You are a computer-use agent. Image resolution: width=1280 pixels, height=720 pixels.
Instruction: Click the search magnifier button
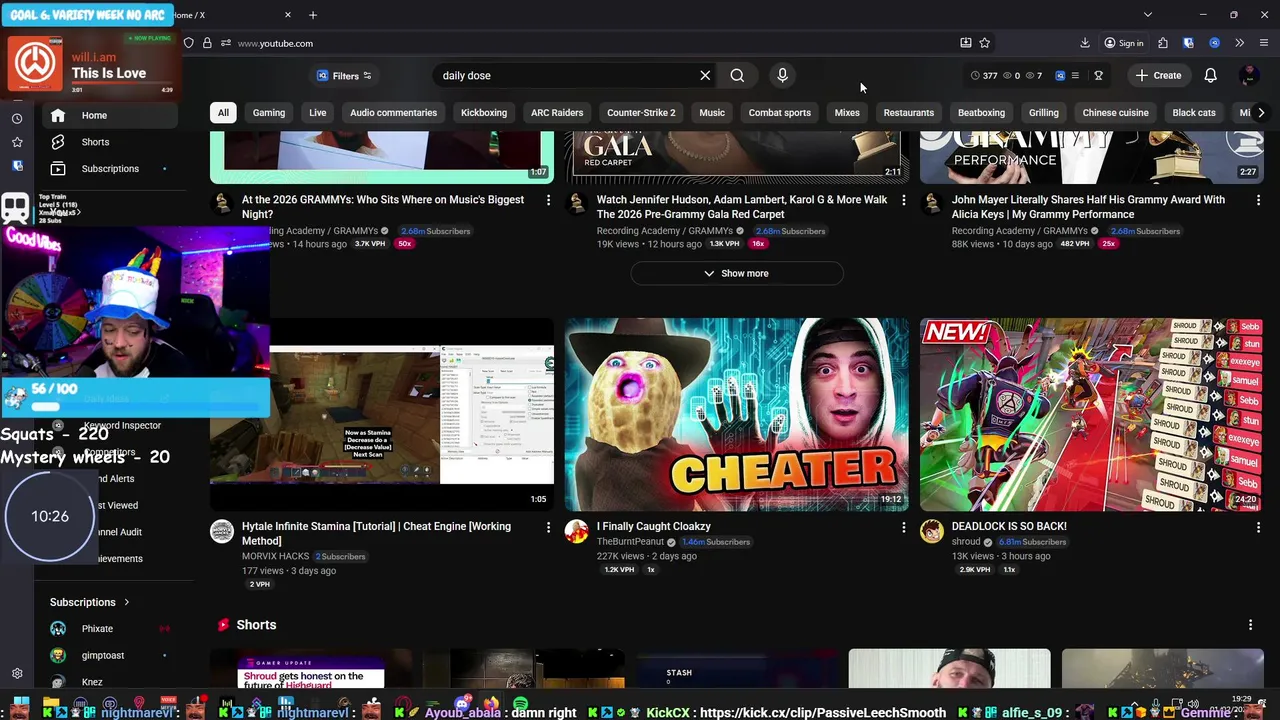pos(737,75)
